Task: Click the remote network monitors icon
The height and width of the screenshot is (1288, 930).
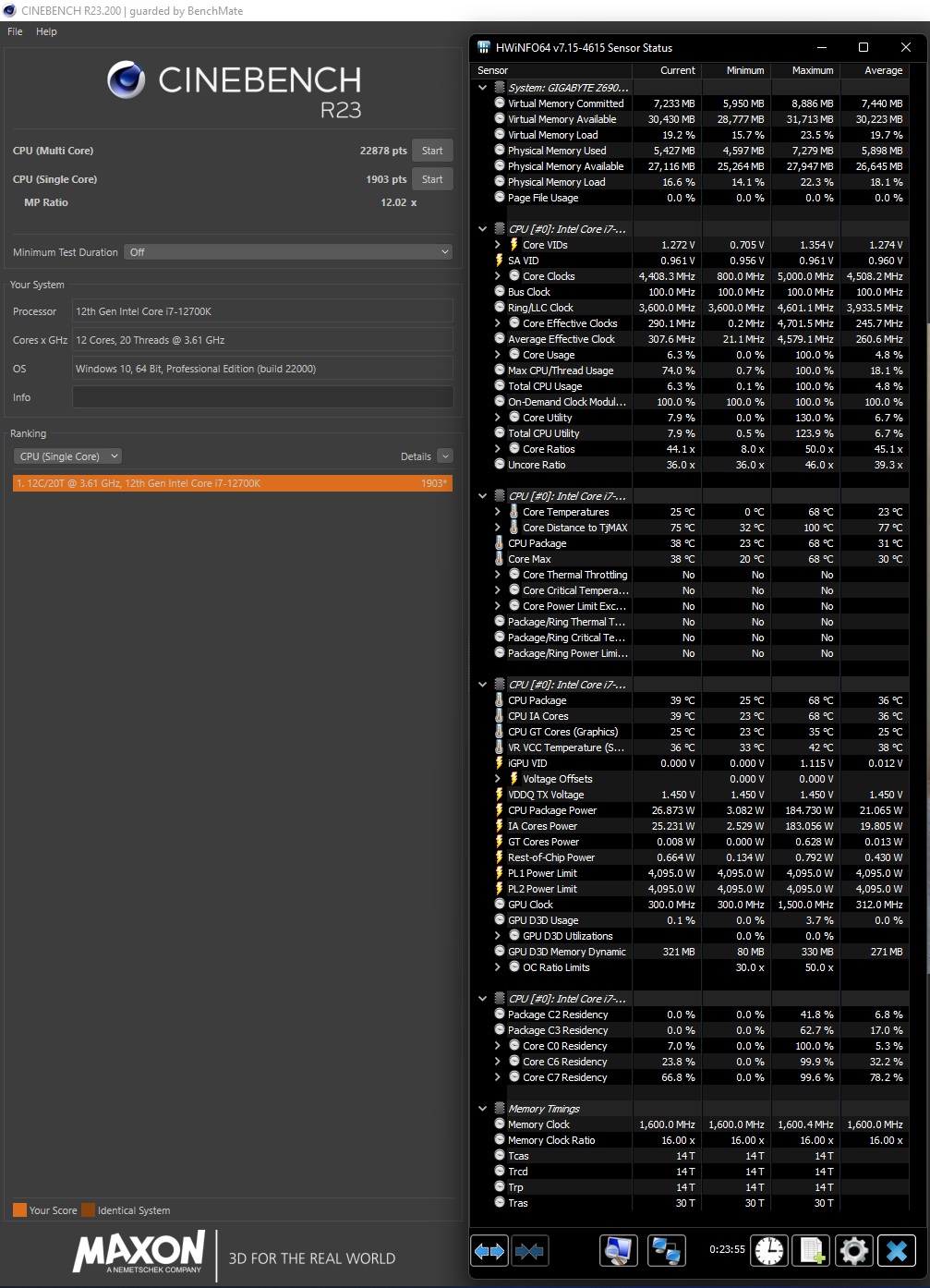Action: click(666, 1251)
